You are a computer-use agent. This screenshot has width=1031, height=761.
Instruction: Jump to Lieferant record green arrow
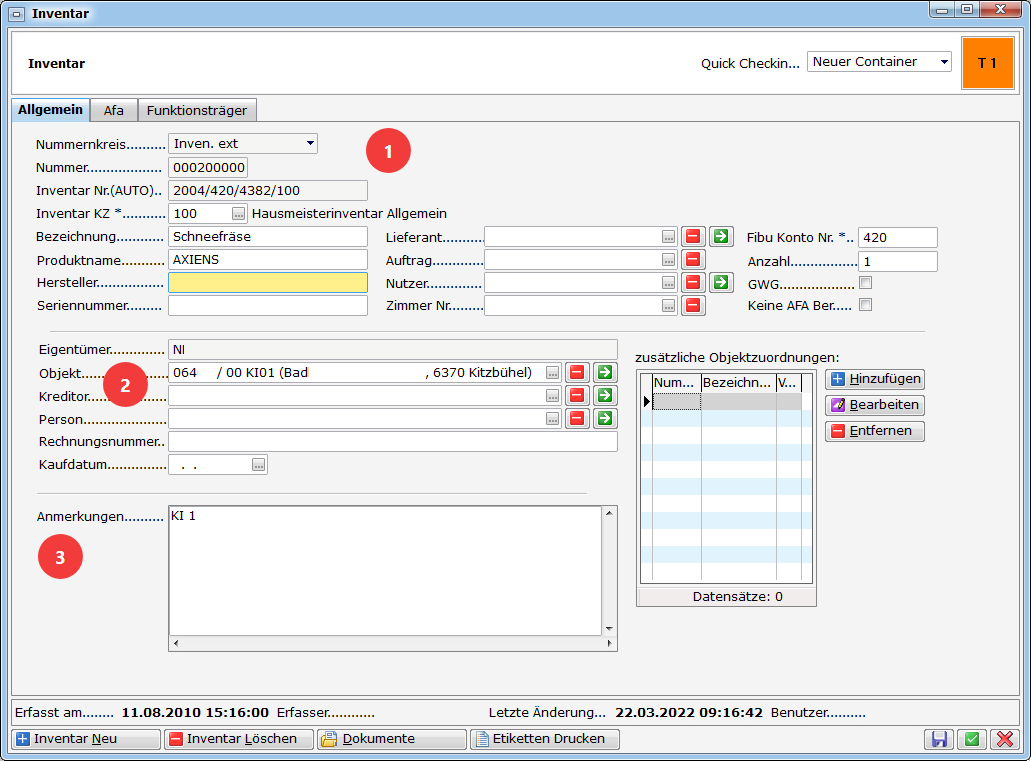(x=721, y=236)
